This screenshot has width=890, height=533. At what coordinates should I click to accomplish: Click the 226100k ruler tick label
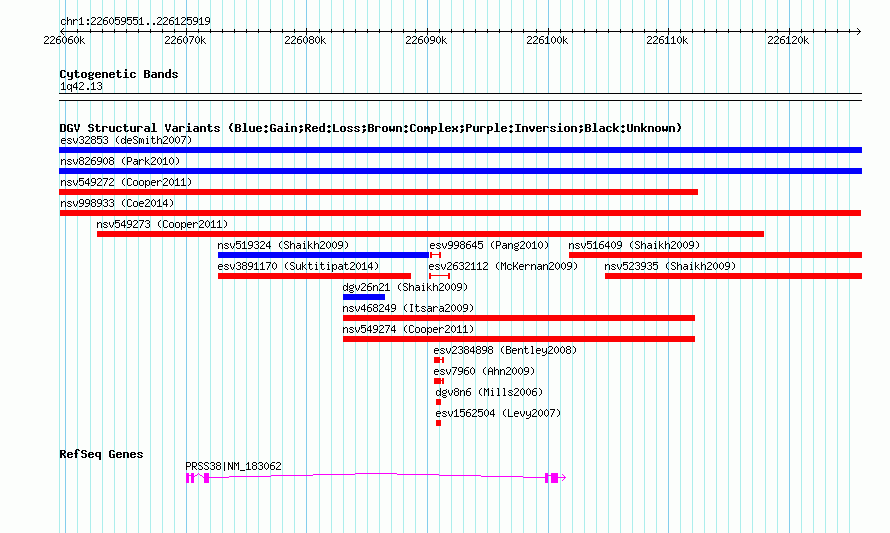pyautogui.click(x=547, y=40)
